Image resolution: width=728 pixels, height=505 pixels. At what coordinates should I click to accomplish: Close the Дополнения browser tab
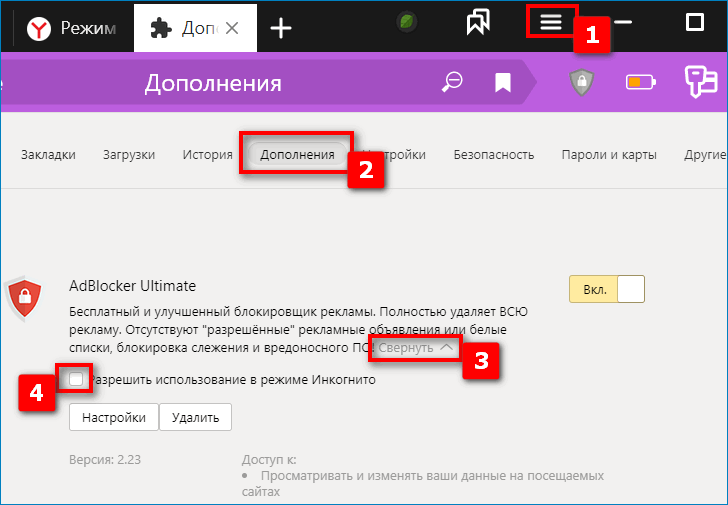pyautogui.click(x=232, y=28)
